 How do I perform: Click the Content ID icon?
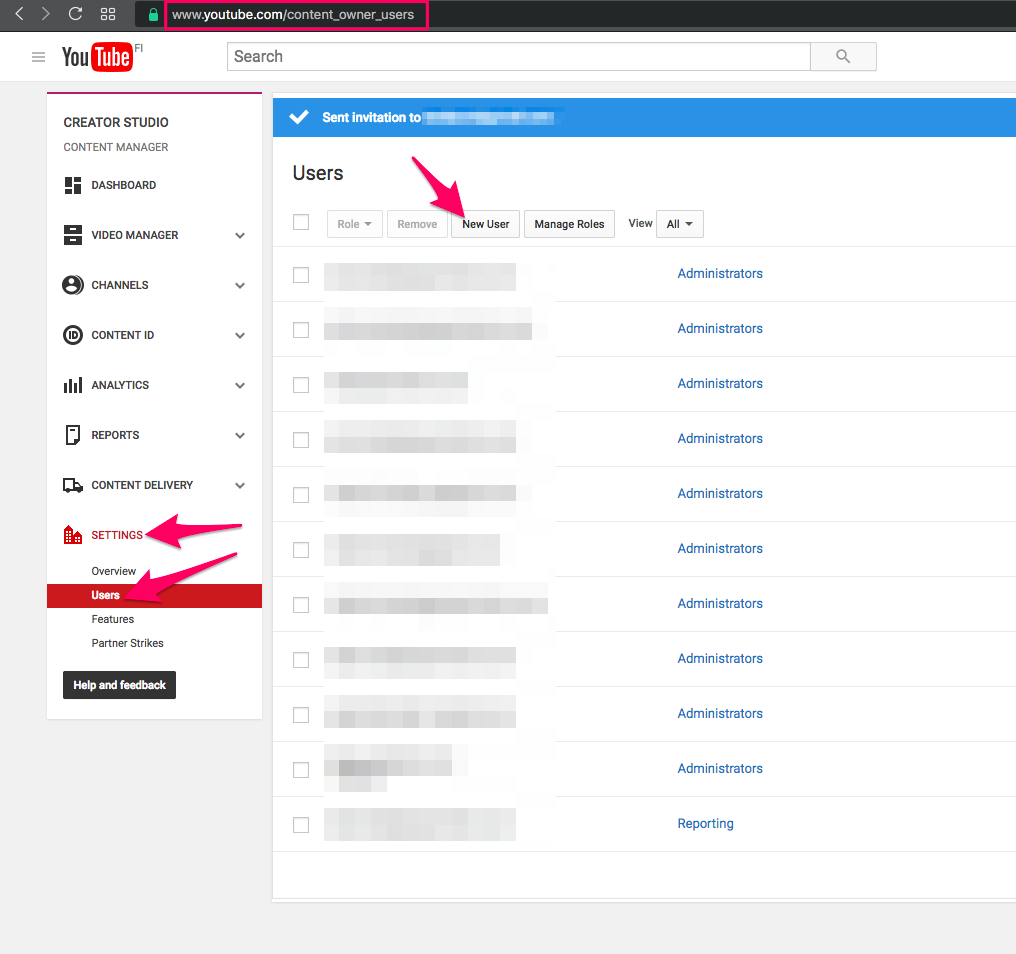pyautogui.click(x=73, y=335)
